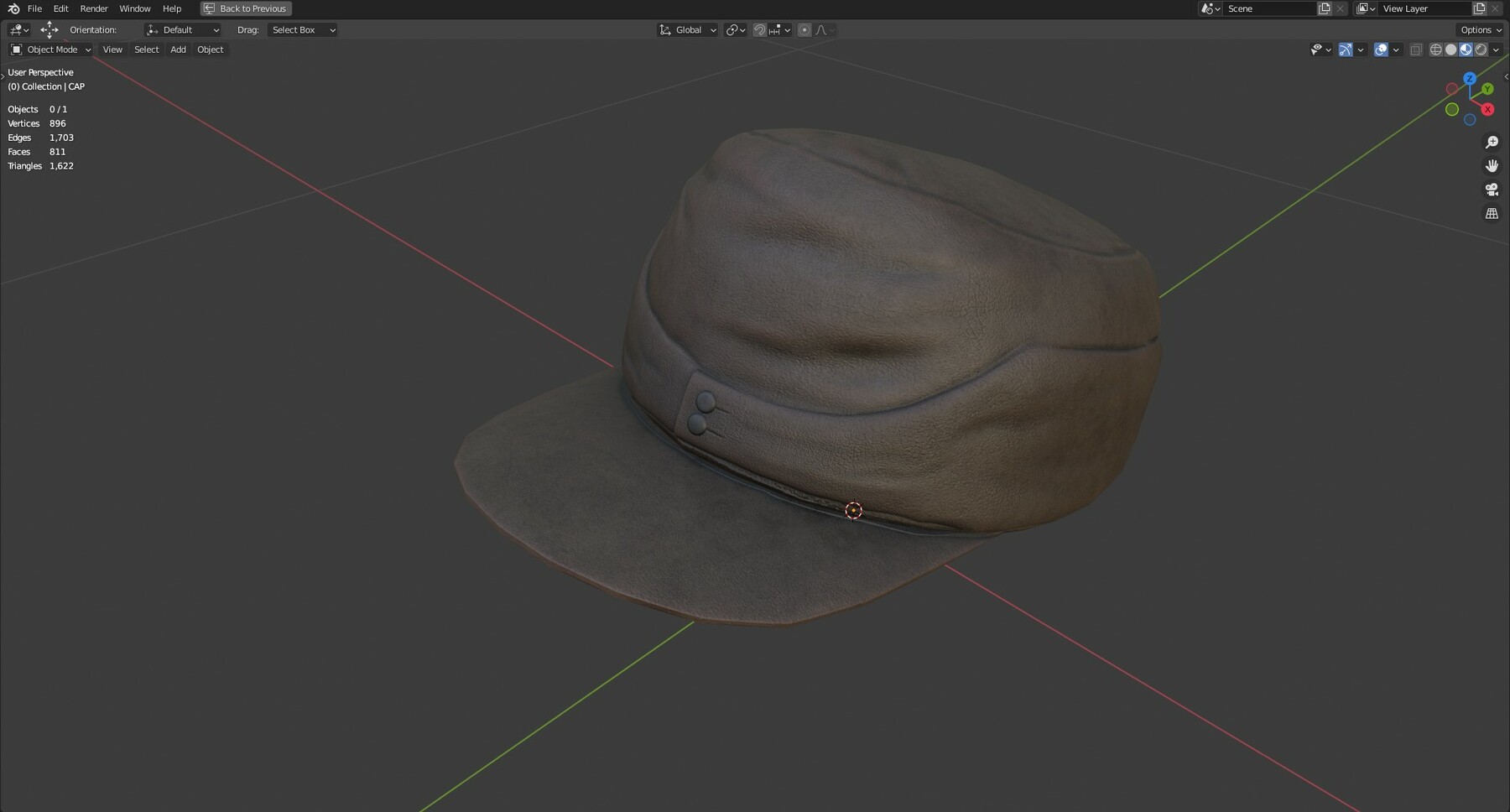Click the Back to Previous button
This screenshot has height=812, width=1510.
pyautogui.click(x=245, y=8)
